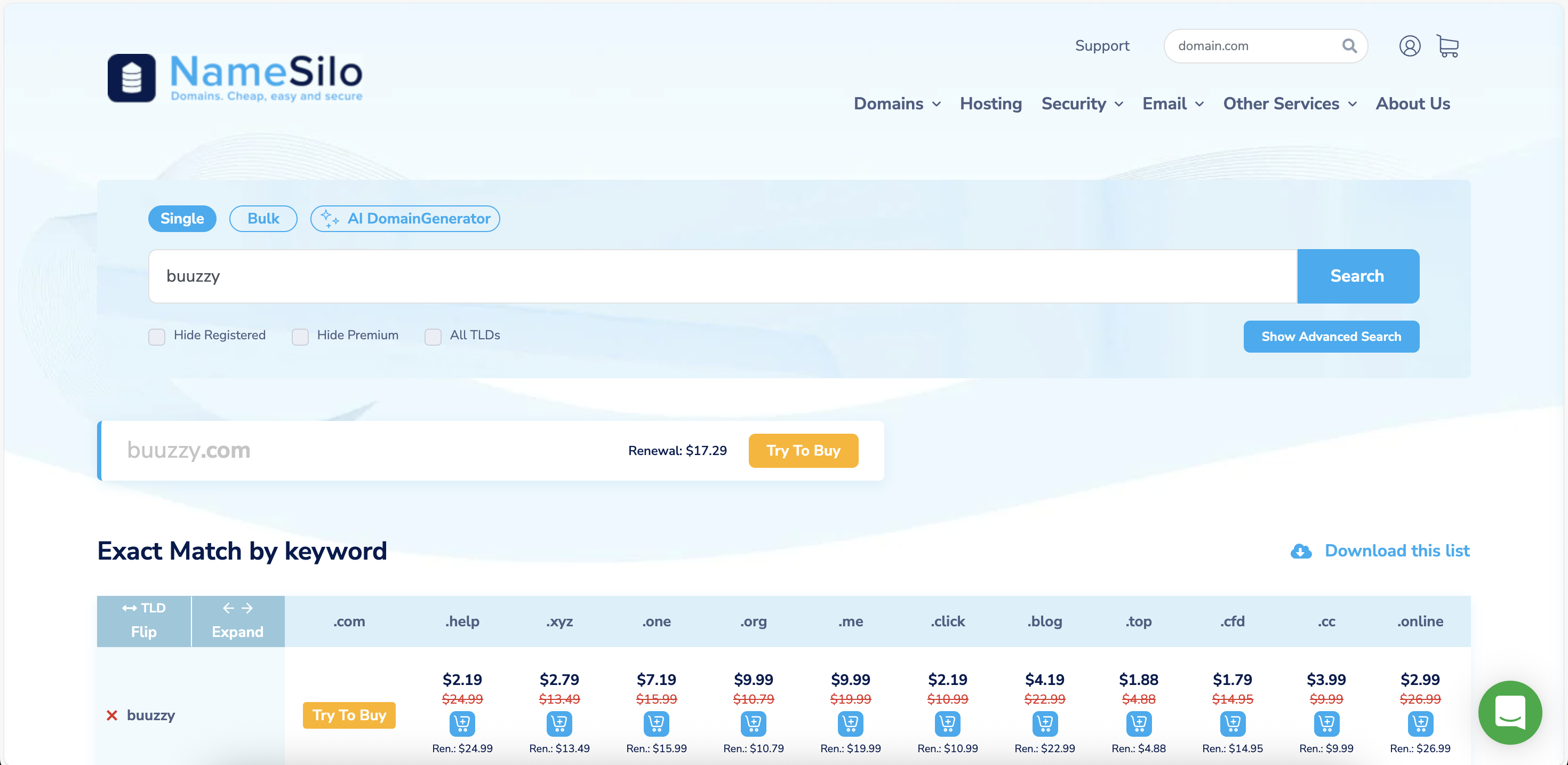Screen dimensions: 1568x765
Task: Open the Support link
Action: click(1102, 46)
